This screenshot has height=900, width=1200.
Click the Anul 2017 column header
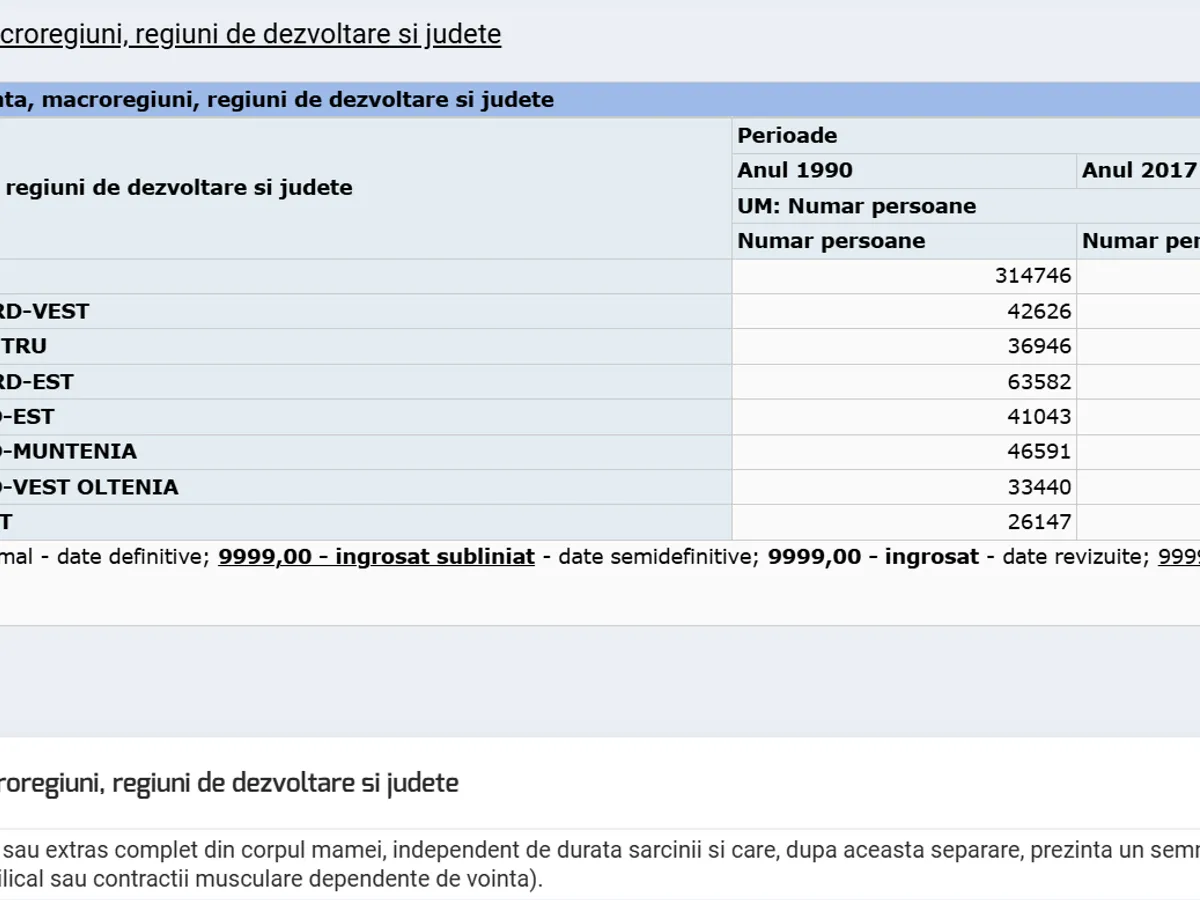[1139, 171]
